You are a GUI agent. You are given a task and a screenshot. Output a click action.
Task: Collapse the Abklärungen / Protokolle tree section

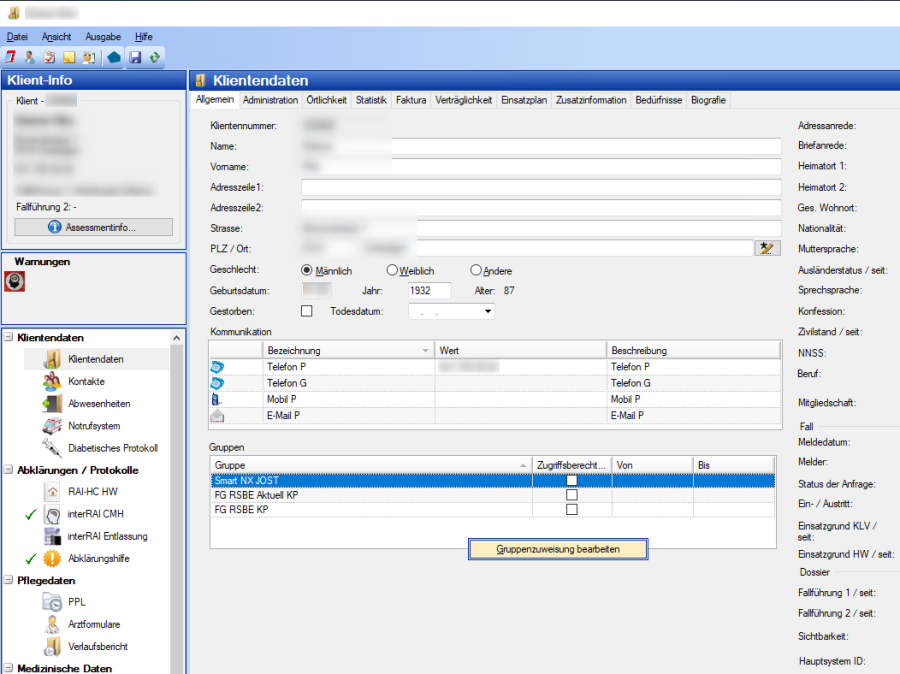[x=9, y=470]
